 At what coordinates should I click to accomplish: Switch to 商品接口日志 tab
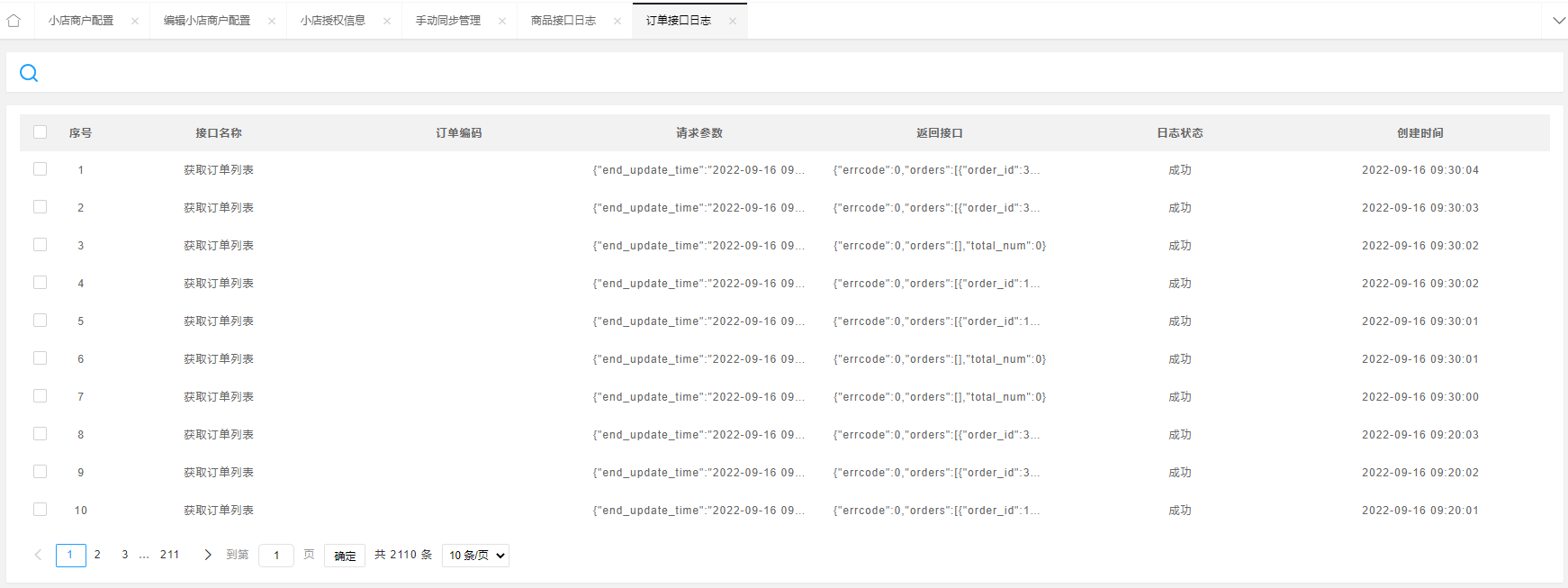[x=563, y=21]
